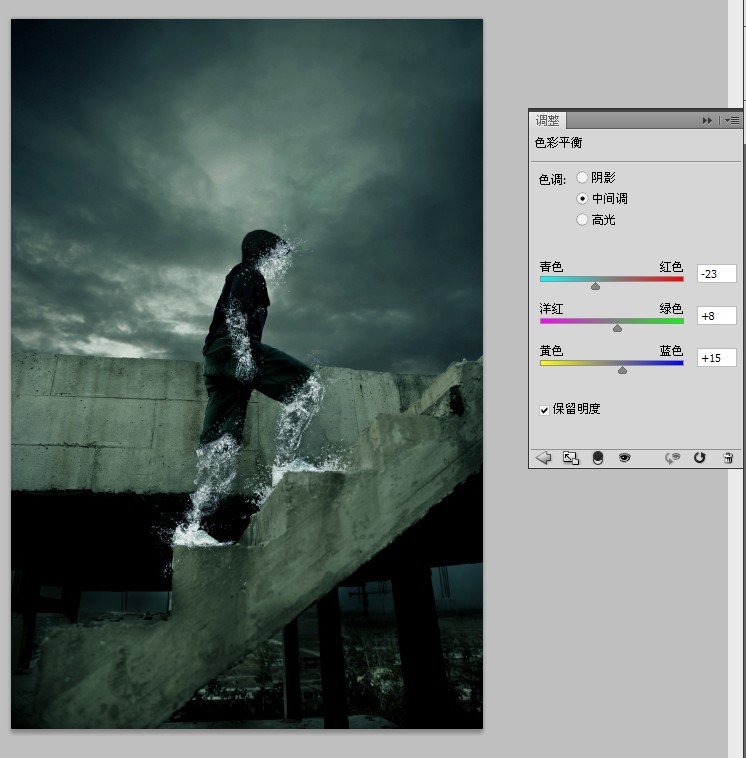Viewport: 746px width, 758px height.
Task: Select the 高光 tone radio button
Action: click(x=582, y=220)
